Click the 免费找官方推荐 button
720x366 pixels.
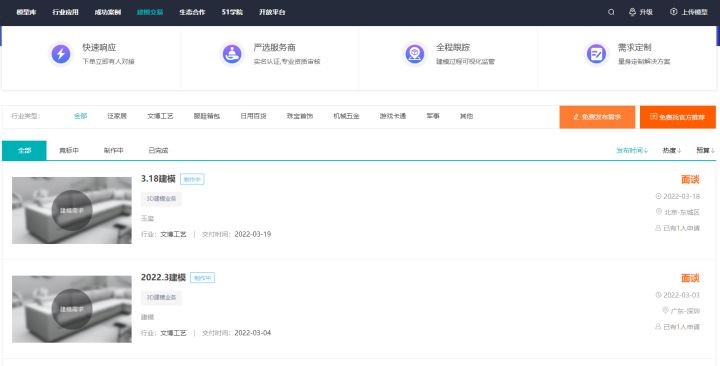[678, 117]
